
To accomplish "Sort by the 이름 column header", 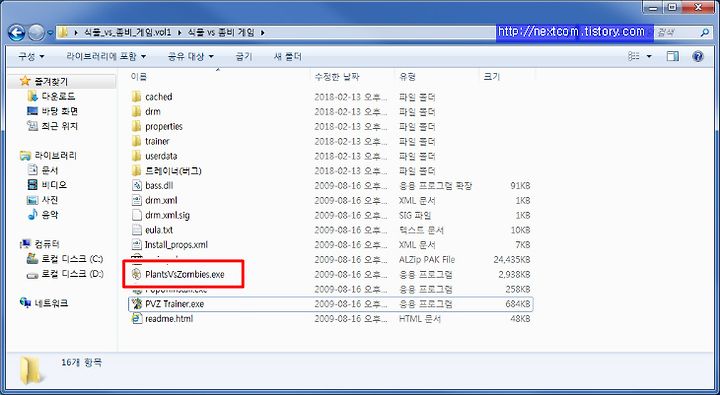I will (x=139, y=77).
